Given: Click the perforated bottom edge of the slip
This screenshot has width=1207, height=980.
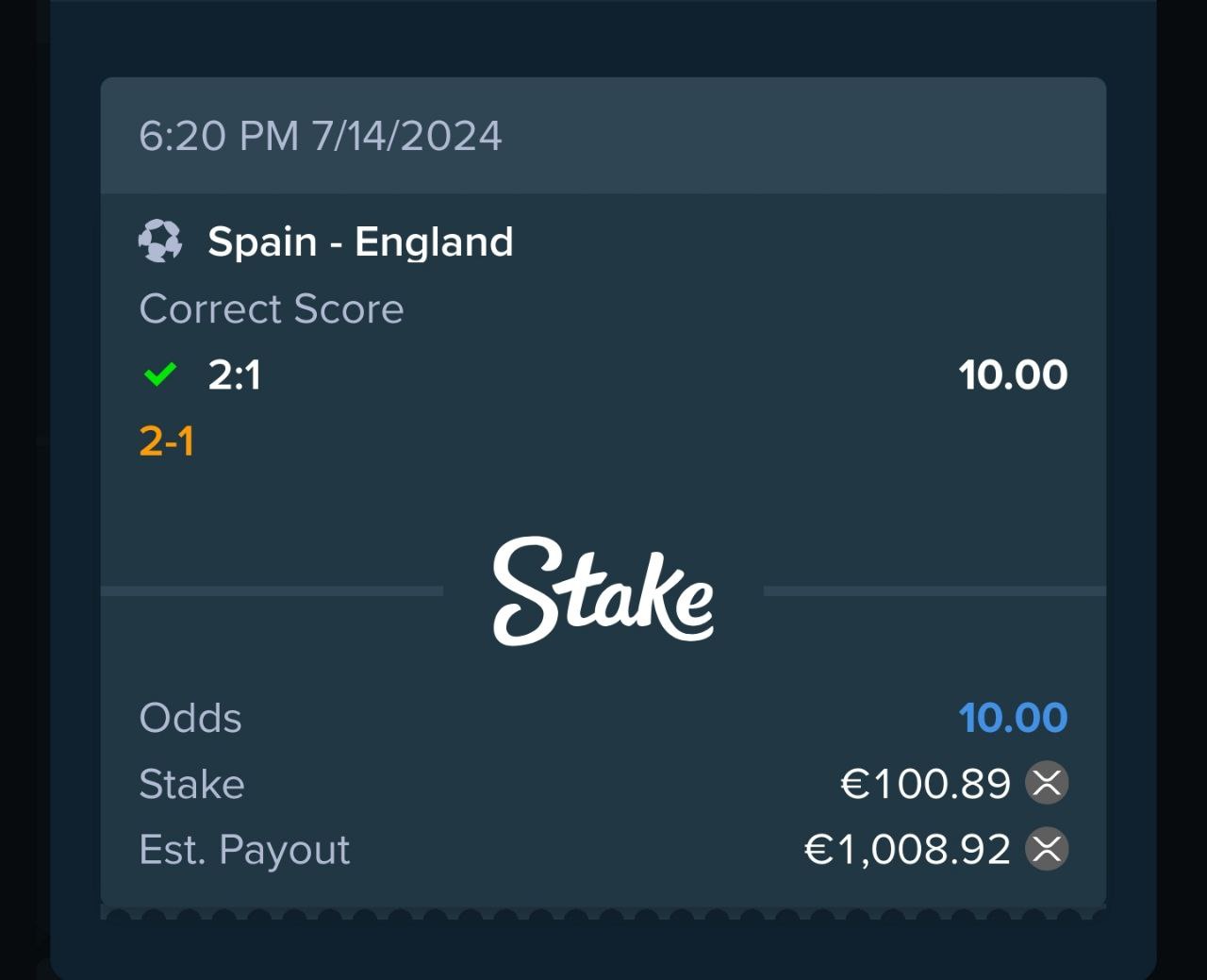Looking at the screenshot, I should click(x=603, y=913).
